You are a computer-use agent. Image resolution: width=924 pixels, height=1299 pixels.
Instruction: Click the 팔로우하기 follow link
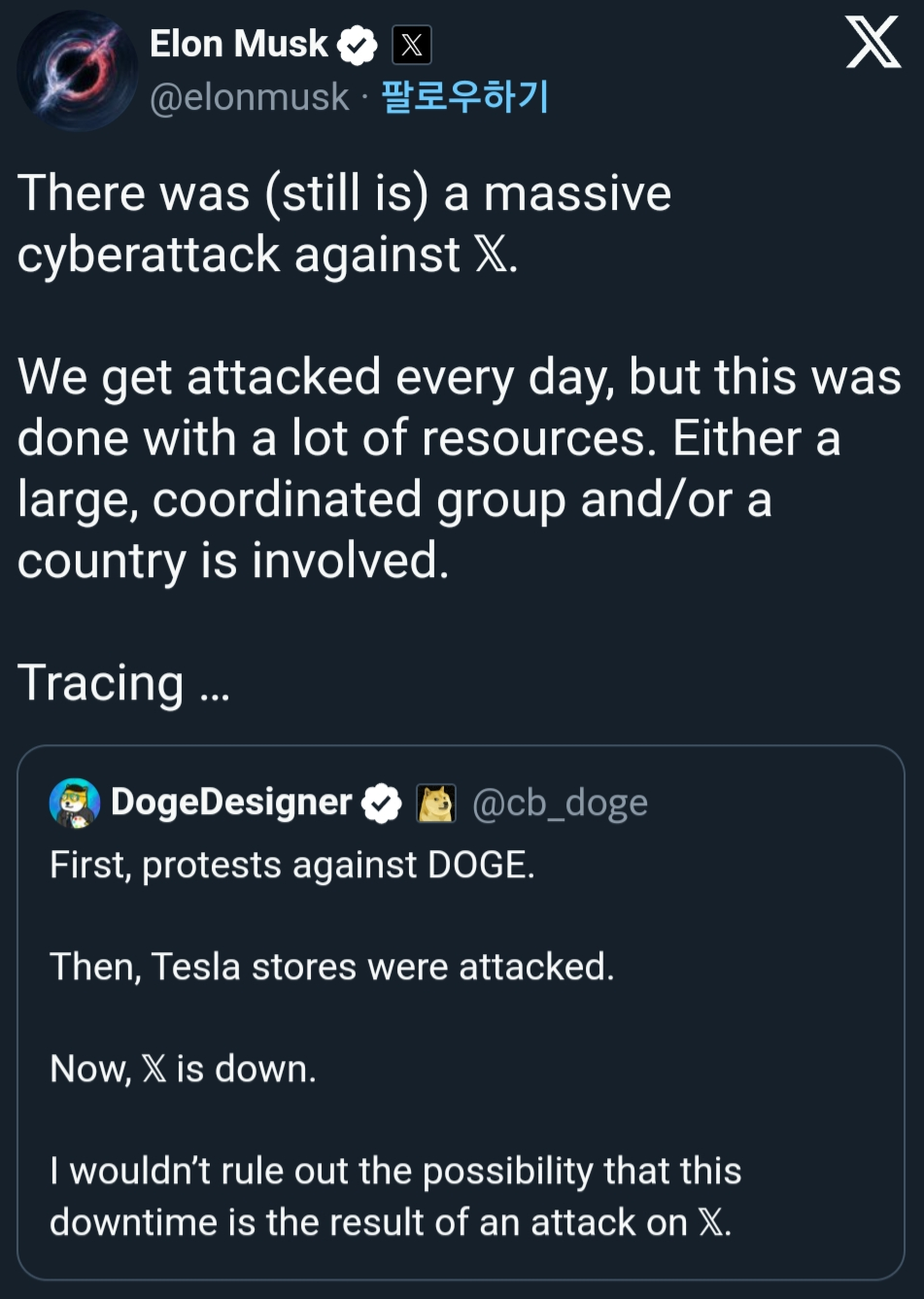(x=464, y=96)
